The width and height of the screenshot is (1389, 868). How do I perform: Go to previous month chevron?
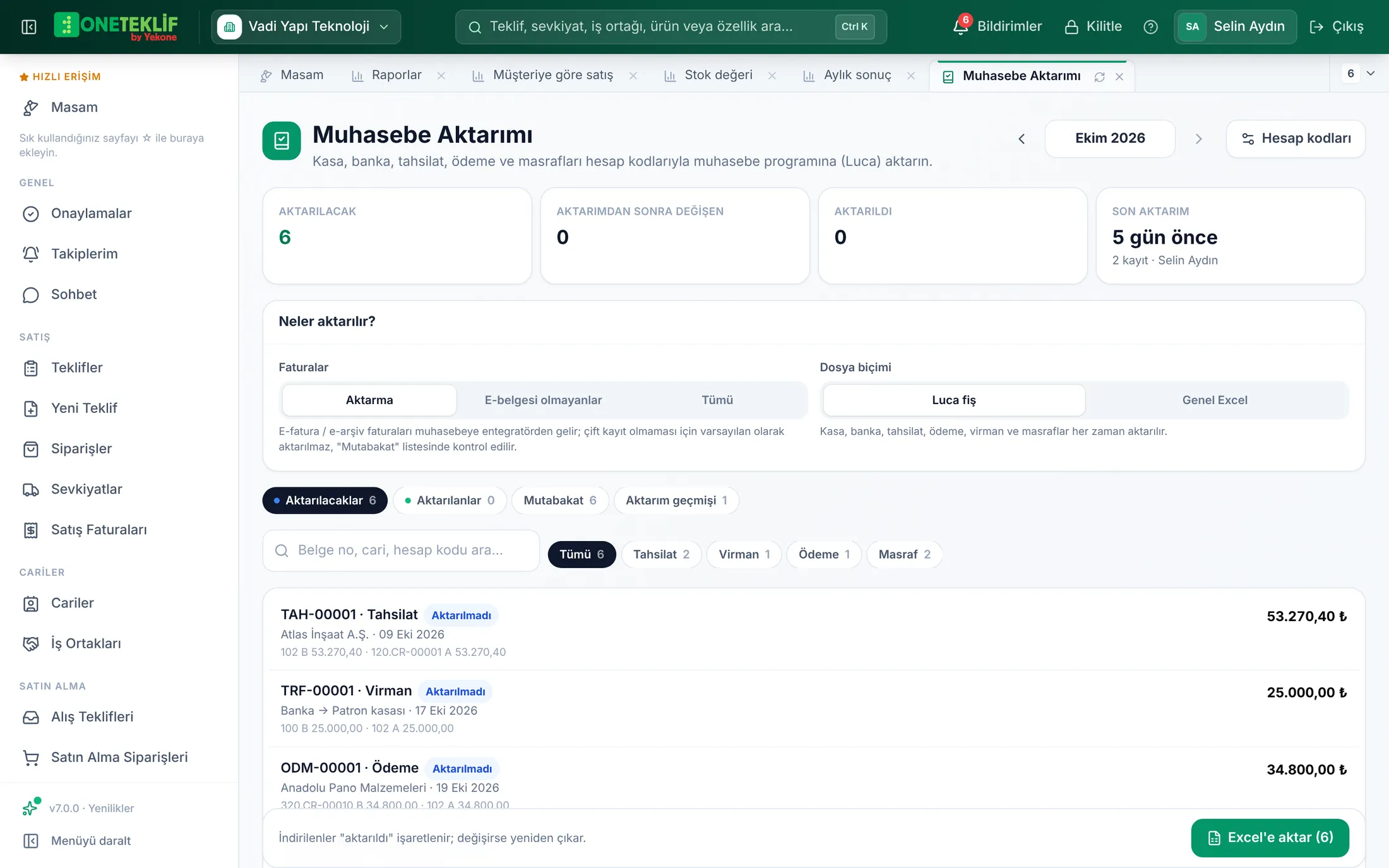1022,139
